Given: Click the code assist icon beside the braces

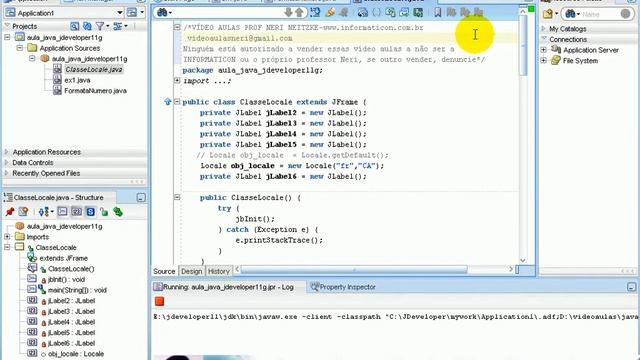Looking at the screenshot, I should tap(362, 13).
